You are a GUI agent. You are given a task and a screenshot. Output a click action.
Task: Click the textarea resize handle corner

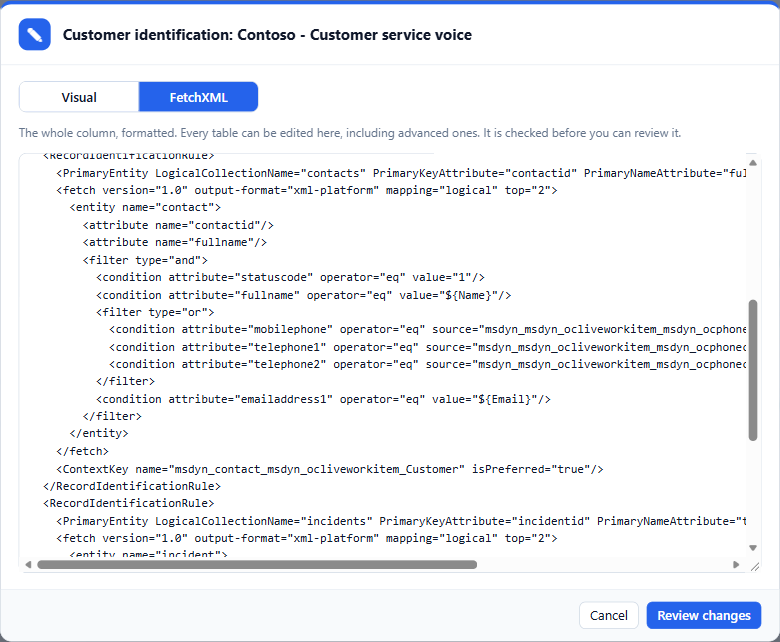[755, 566]
